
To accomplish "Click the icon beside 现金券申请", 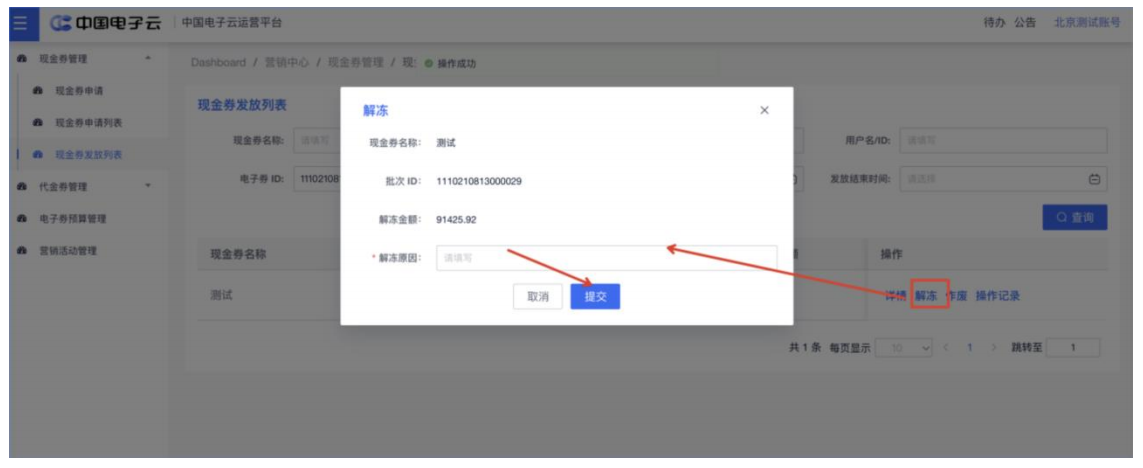I will 38,91.
